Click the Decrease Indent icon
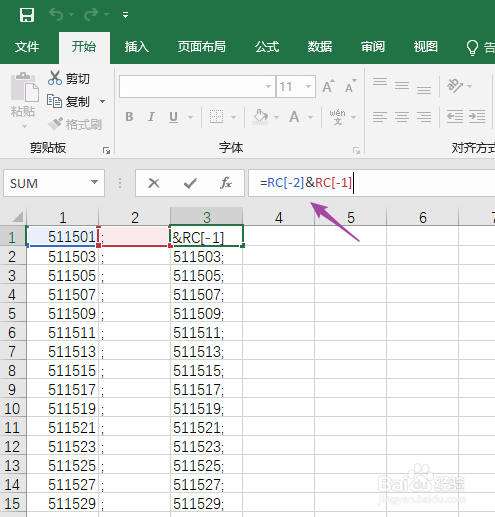This screenshot has width=495, height=517. [455, 117]
